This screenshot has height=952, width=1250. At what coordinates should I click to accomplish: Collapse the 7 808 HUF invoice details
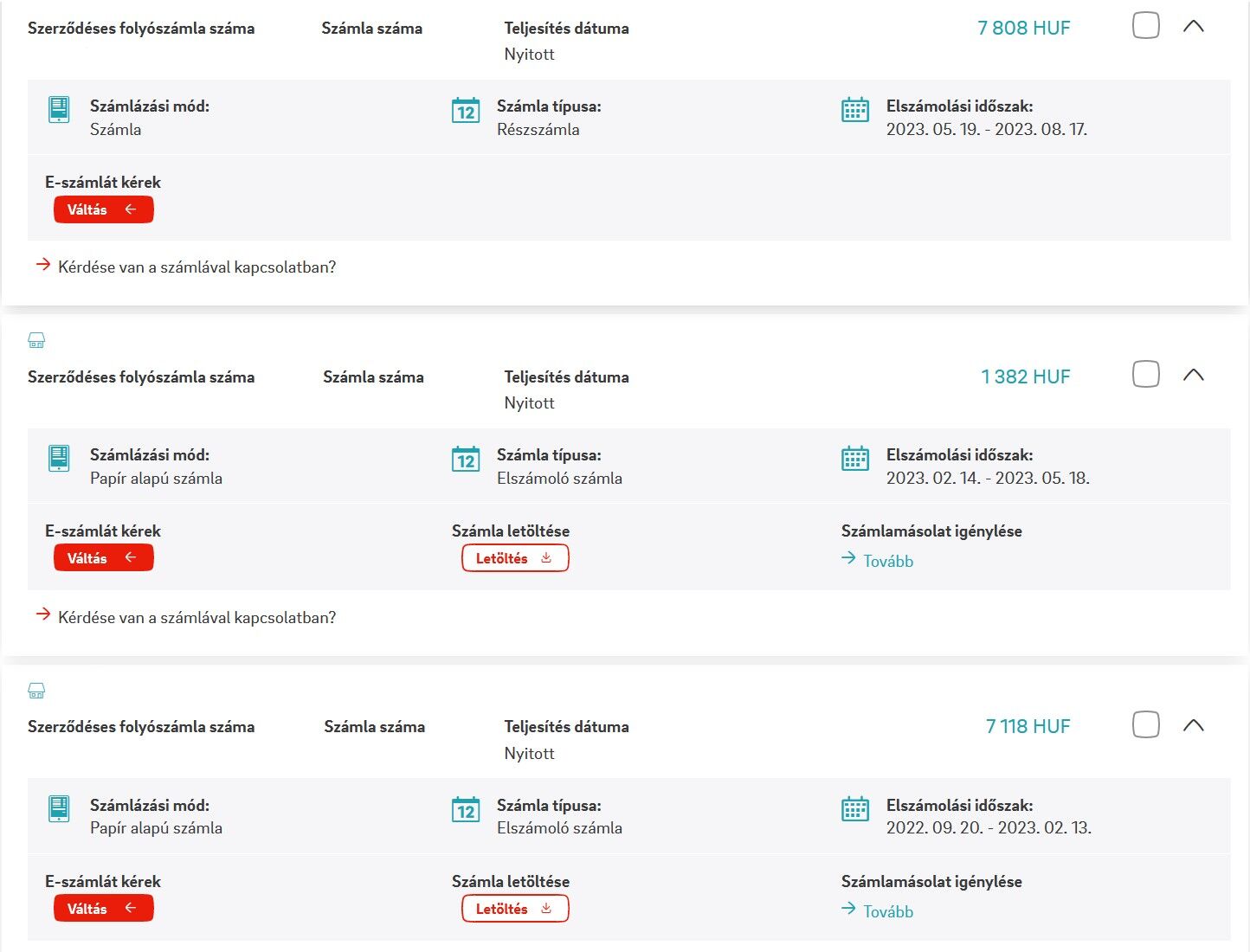pyautogui.click(x=1194, y=26)
